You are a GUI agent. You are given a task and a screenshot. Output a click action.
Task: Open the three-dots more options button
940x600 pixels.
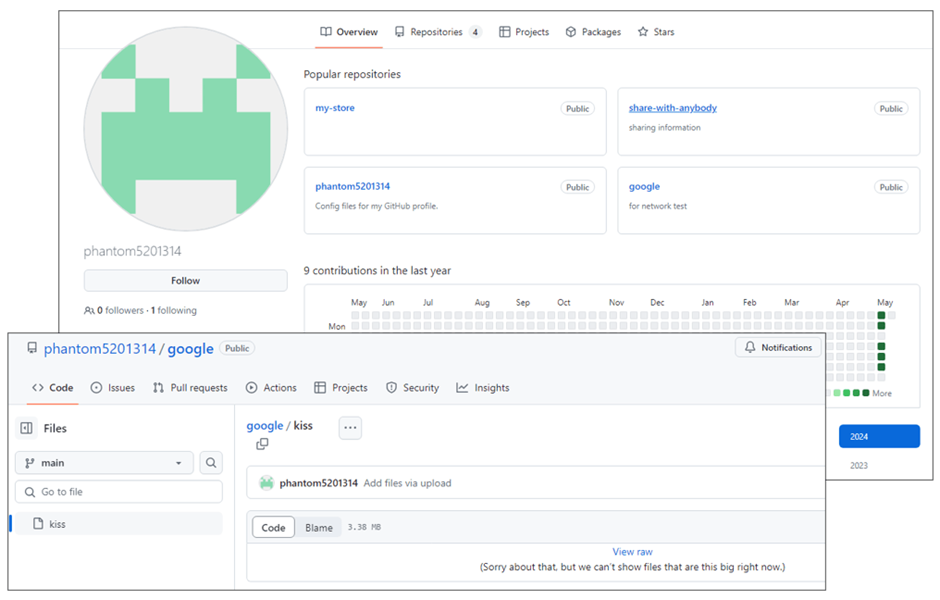pyautogui.click(x=350, y=428)
